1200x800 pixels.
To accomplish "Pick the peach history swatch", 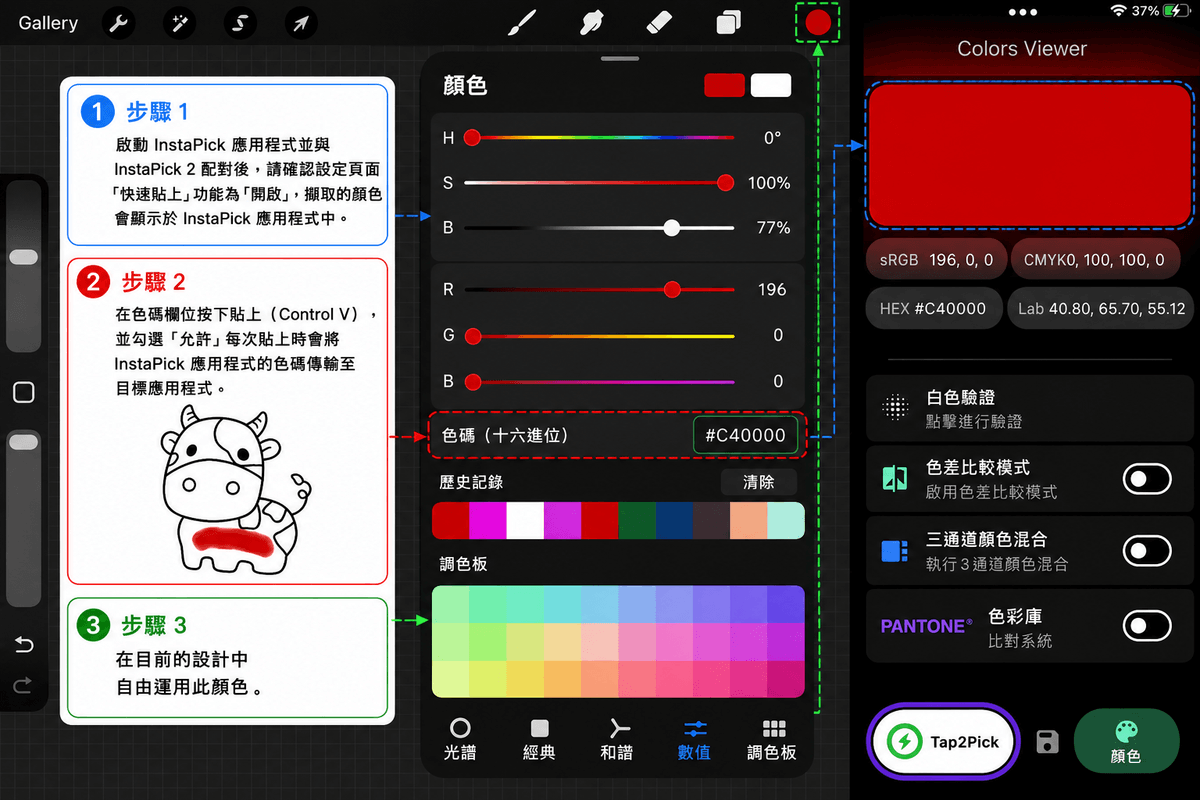I will pos(748,521).
